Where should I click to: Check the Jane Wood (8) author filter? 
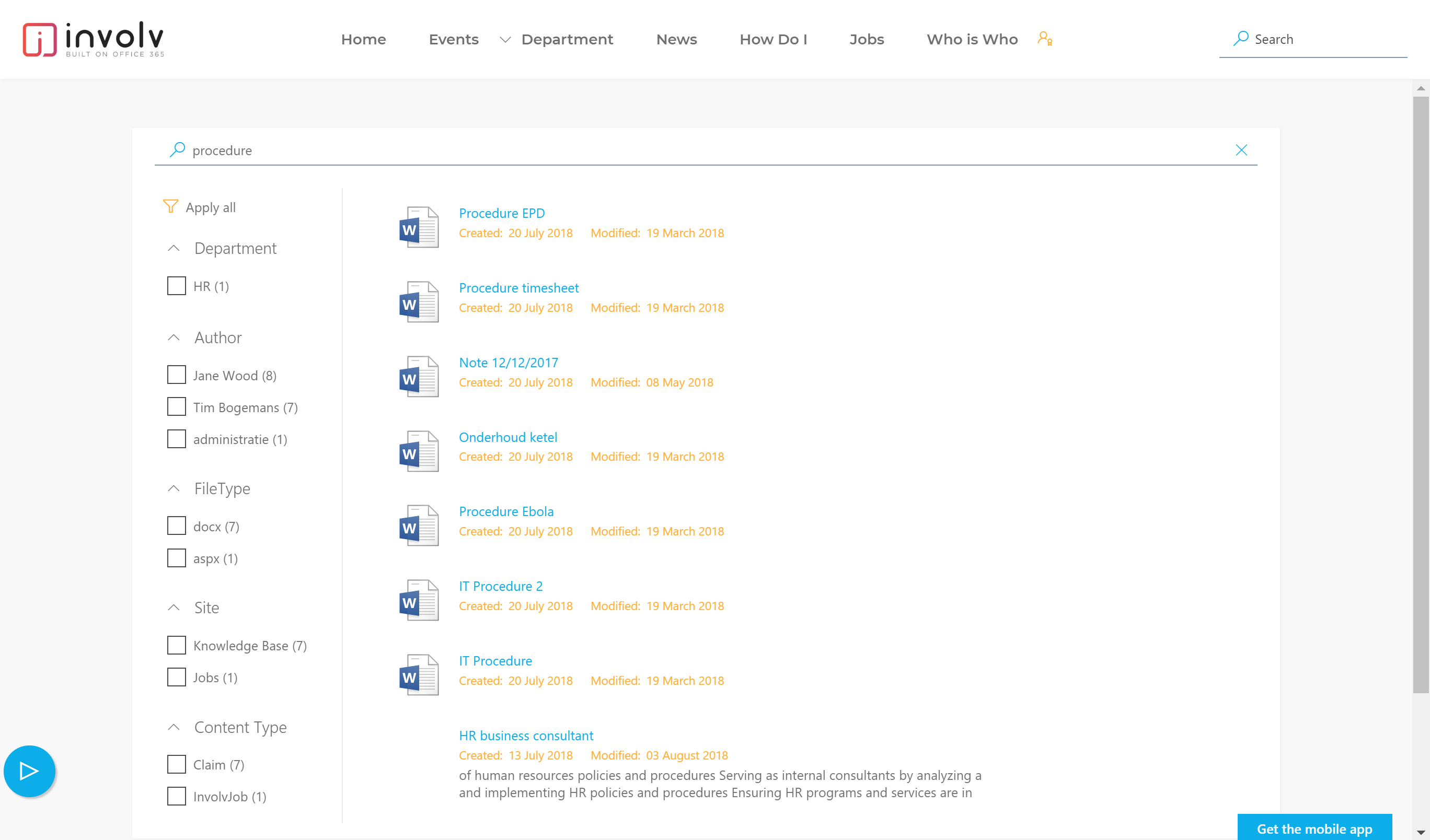pyautogui.click(x=177, y=375)
